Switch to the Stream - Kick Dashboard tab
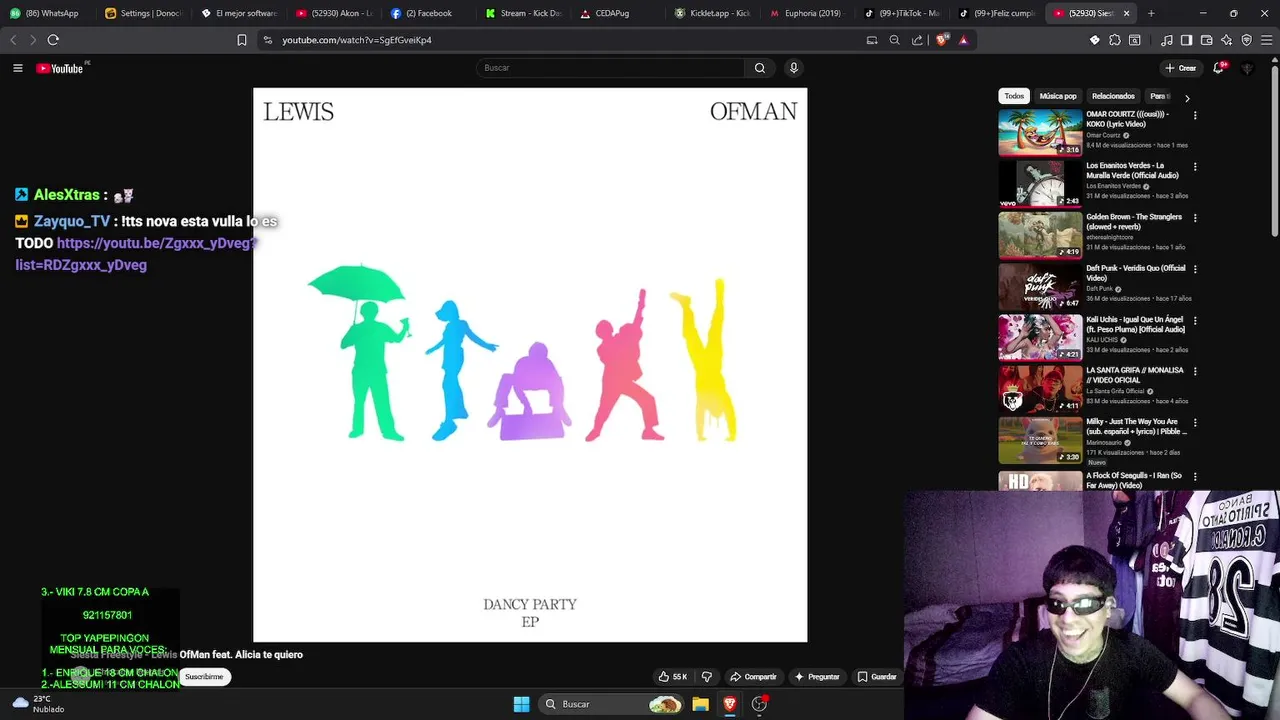The image size is (1280, 720). [x=525, y=13]
